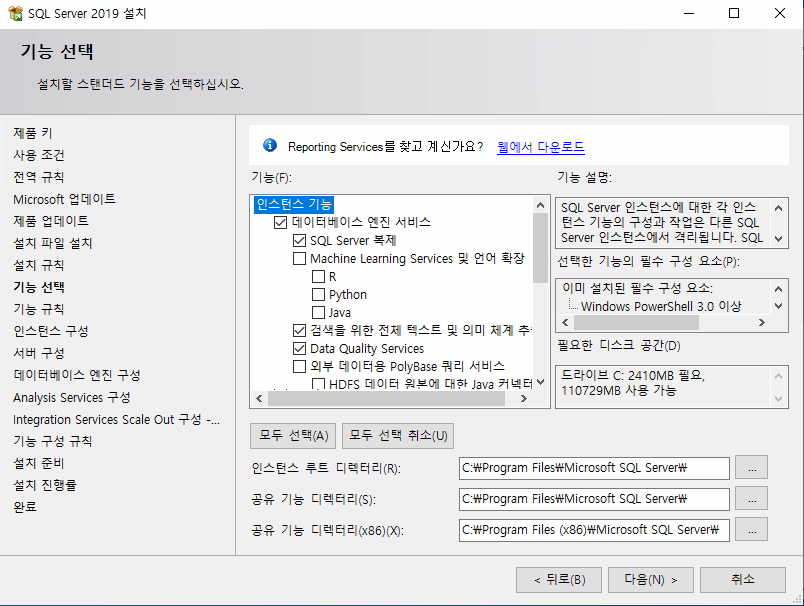Check the R language checkbox
The height and width of the screenshot is (606, 804).
pyautogui.click(x=318, y=276)
